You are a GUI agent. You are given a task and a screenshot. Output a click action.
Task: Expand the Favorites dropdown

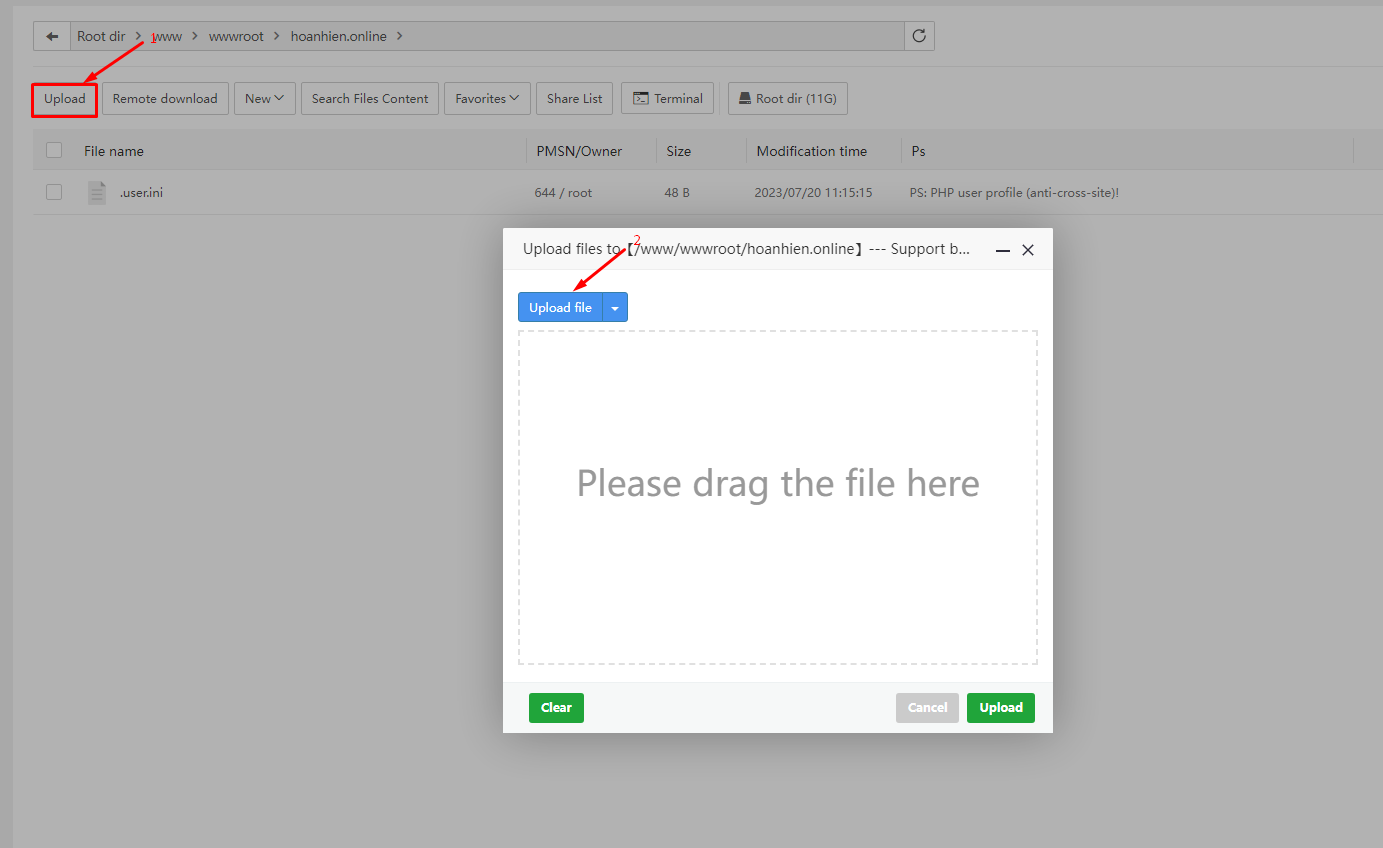487,98
